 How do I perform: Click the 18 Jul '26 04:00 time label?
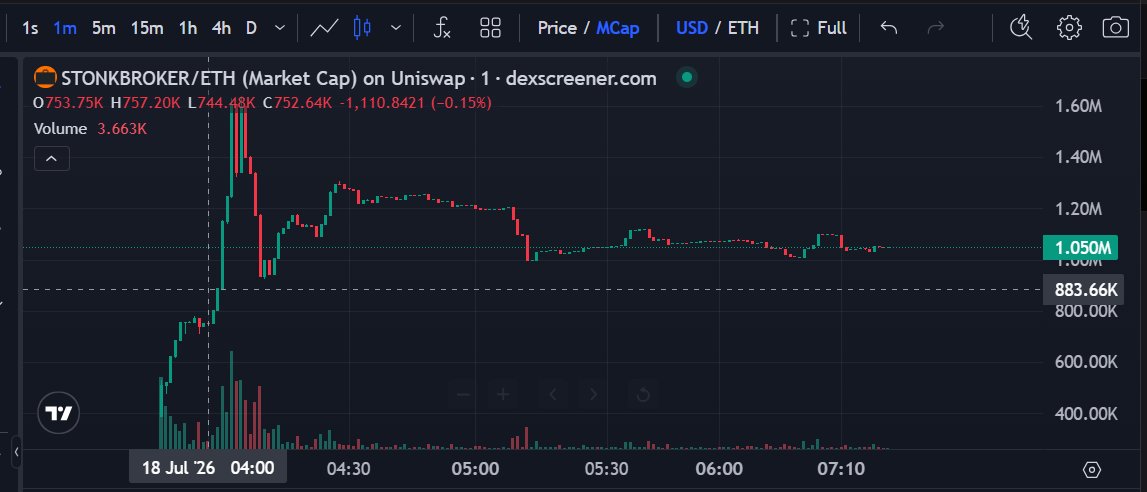208,468
